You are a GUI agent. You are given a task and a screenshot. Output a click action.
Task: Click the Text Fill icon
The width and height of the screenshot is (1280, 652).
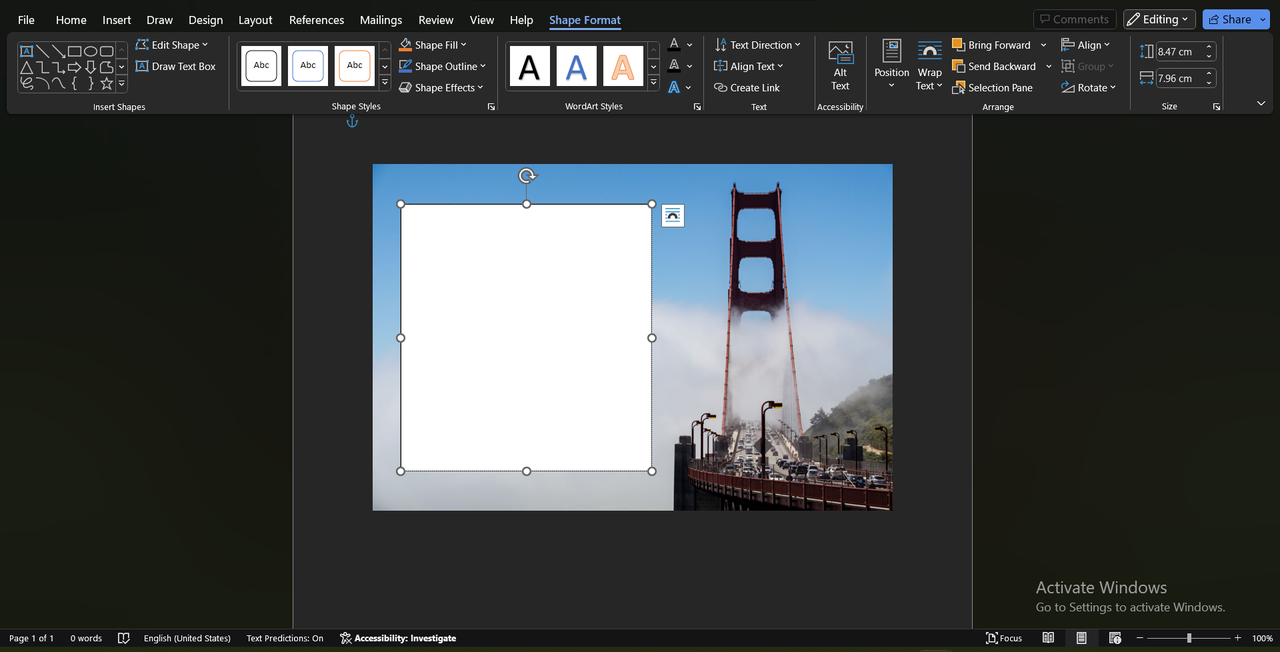(x=674, y=45)
